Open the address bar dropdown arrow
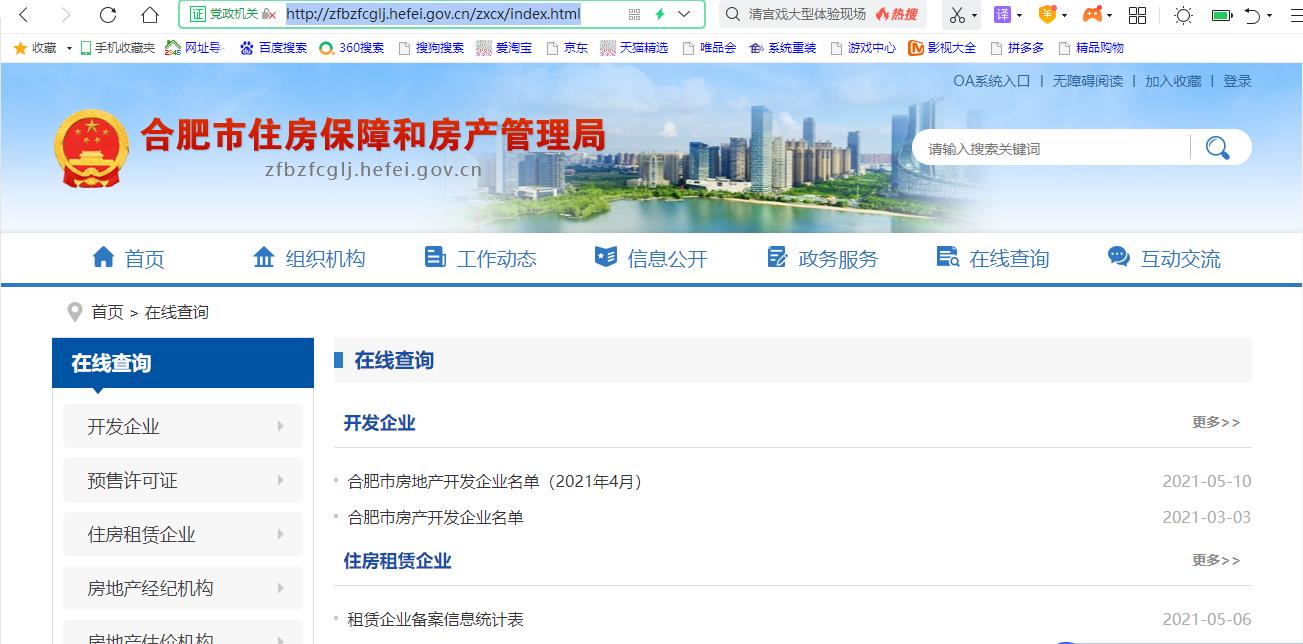 (x=683, y=15)
